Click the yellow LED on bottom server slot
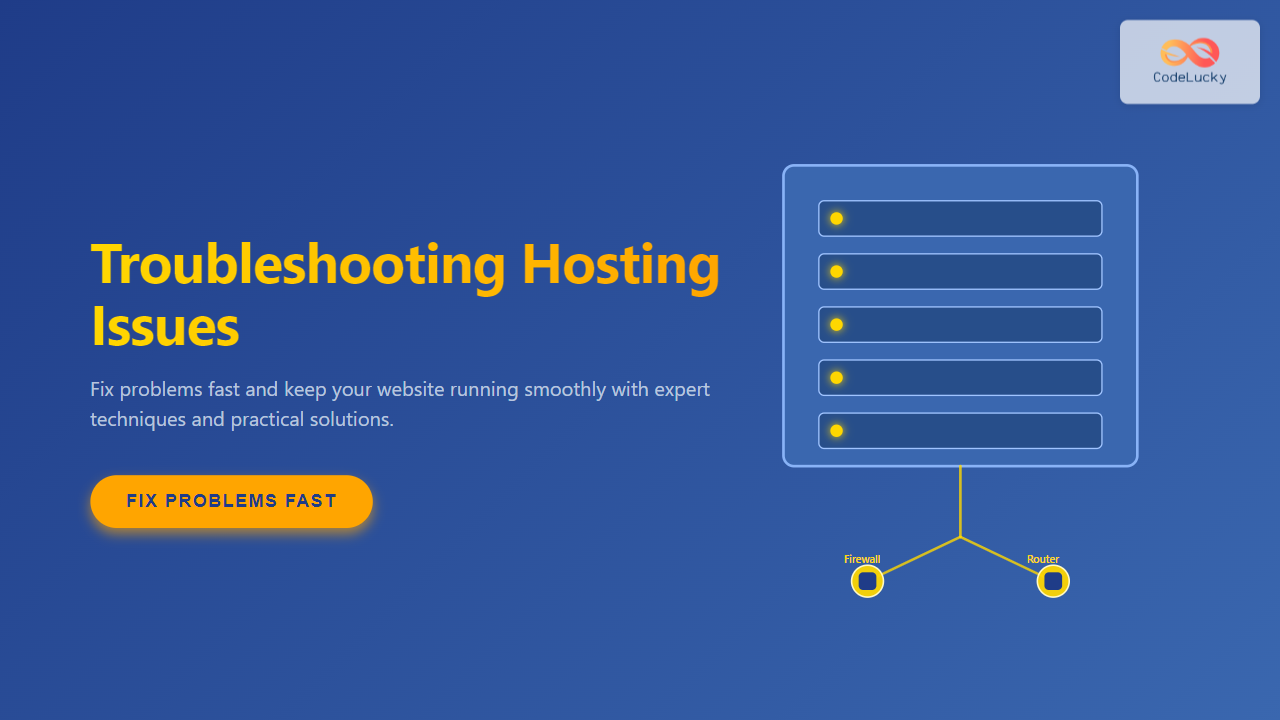Image resolution: width=1280 pixels, height=720 pixels. 836,431
